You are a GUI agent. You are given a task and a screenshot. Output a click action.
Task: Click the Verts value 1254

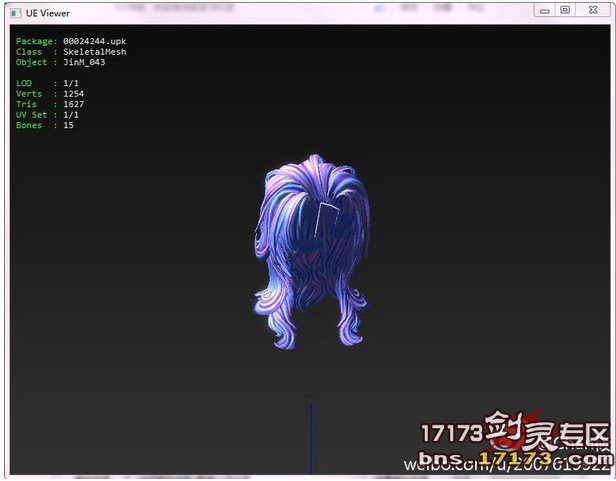pyautogui.click(x=73, y=94)
